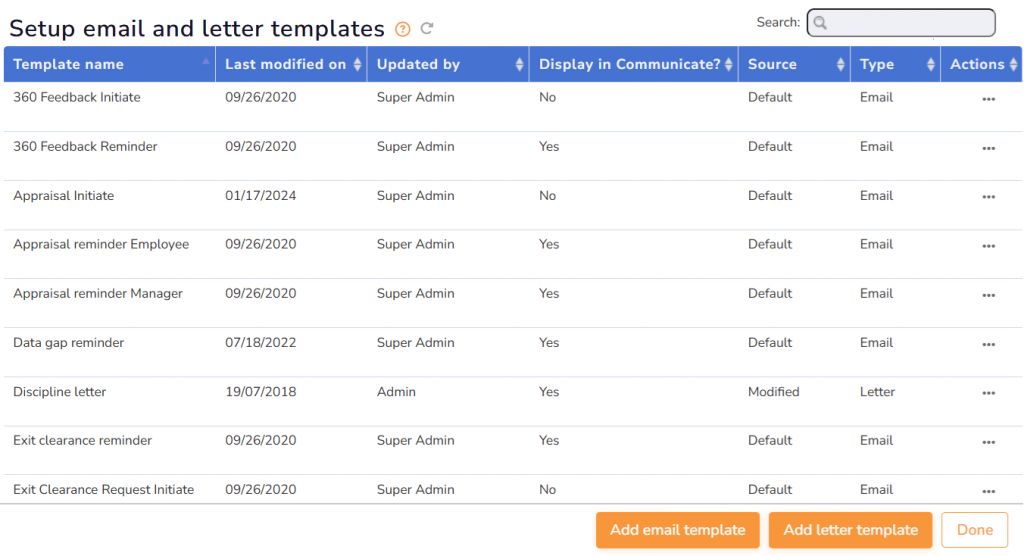Select the Appraisal Initiate template name
Viewport: 1024px width, 556px height.
[x=63, y=195]
